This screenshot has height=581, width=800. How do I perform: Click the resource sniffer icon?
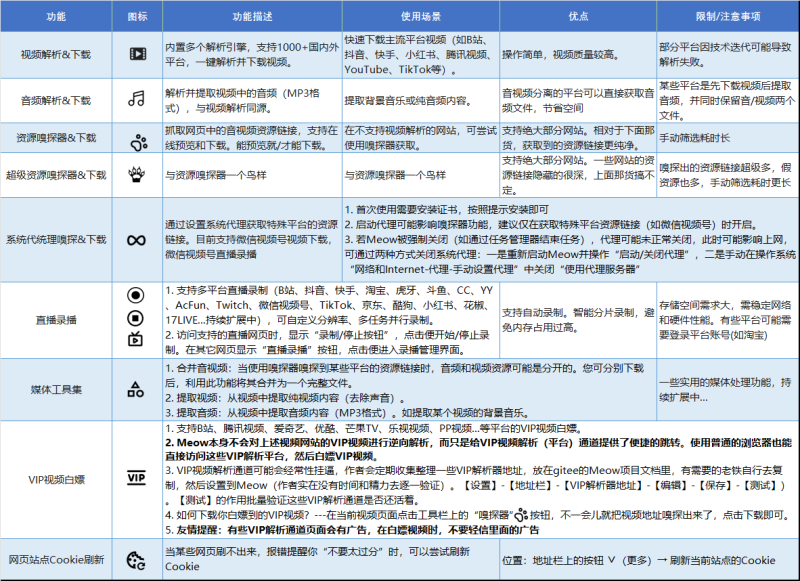[x=135, y=142]
